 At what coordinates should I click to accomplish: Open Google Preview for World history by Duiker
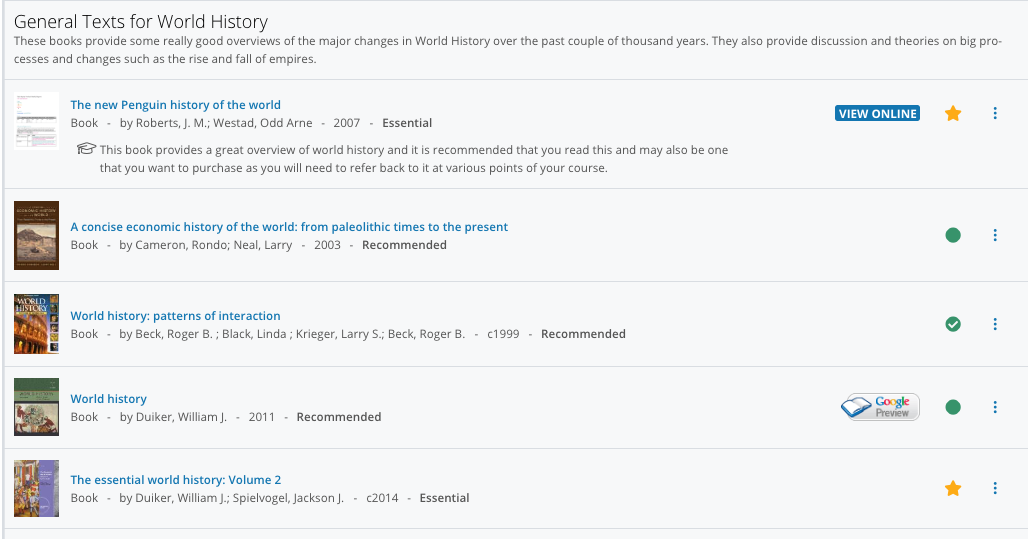coord(880,407)
